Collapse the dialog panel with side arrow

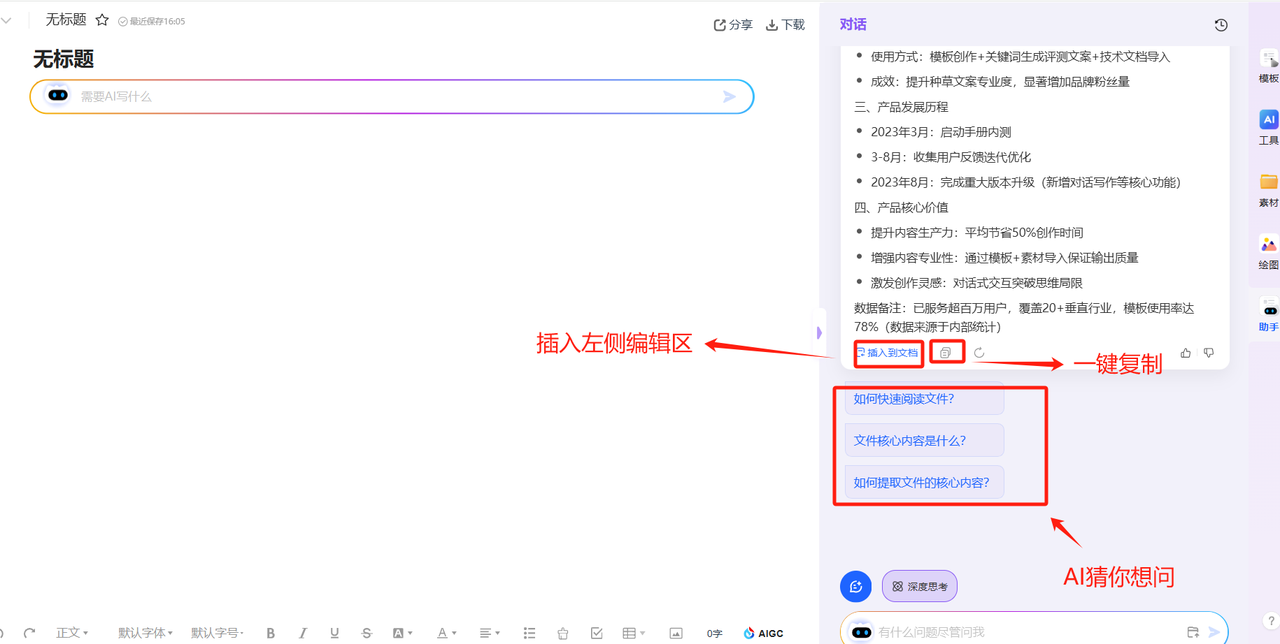point(820,332)
